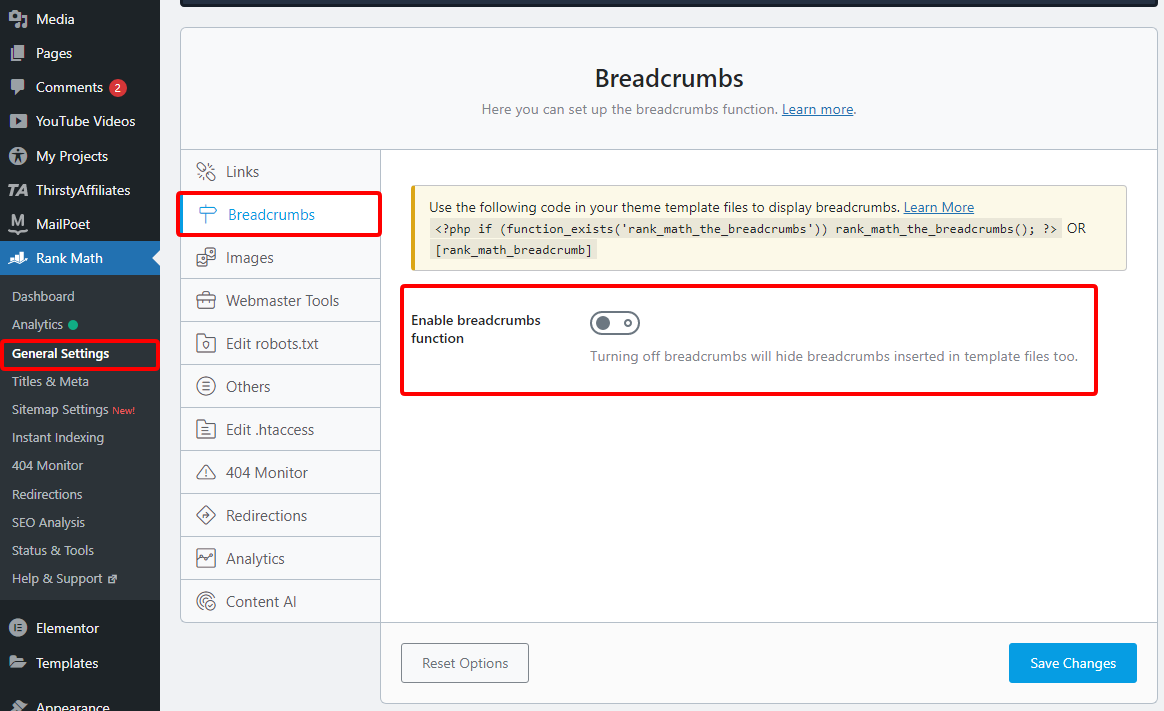This screenshot has width=1164, height=711.
Task: Click the Templates folder icon
Action: (x=18, y=662)
